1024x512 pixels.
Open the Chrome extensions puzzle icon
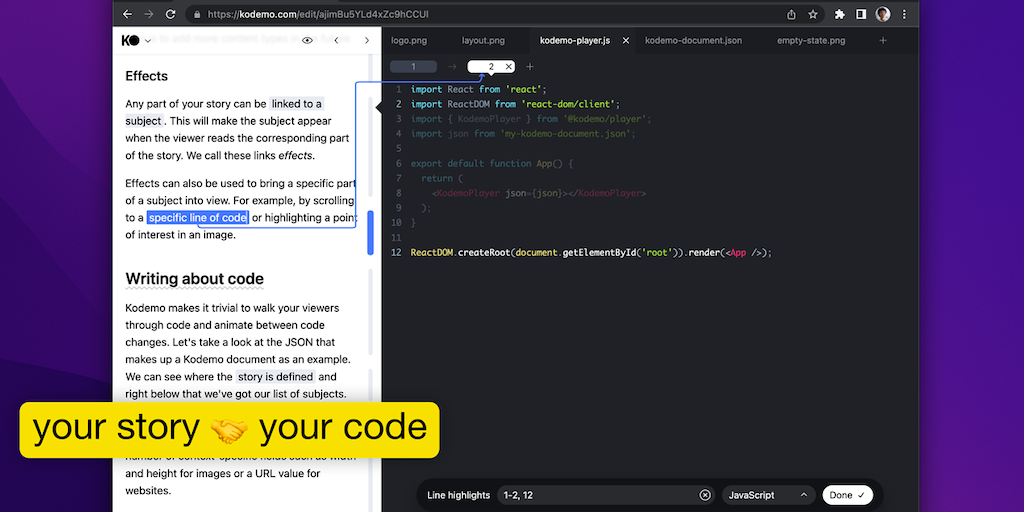coord(840,14)
